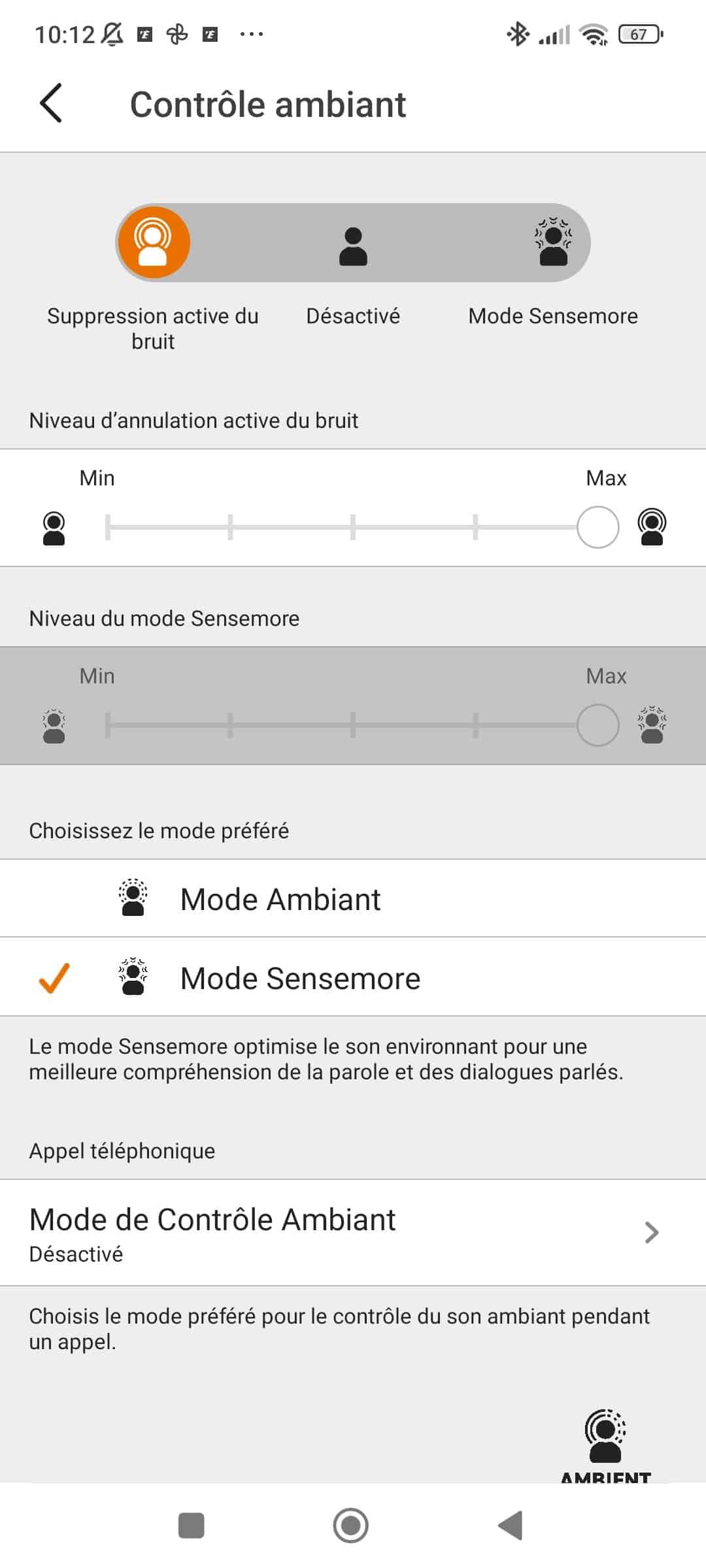Tap the orange checkmark beside Mode Sensemore
Viewport: 706px width, 1568px height.
click(x=54, y=978)
